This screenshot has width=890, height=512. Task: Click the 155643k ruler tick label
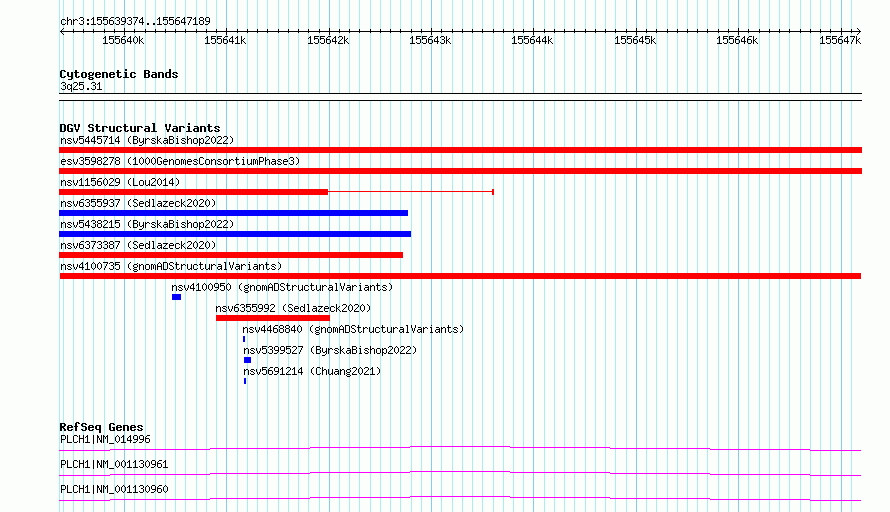[x=430, y=40]
